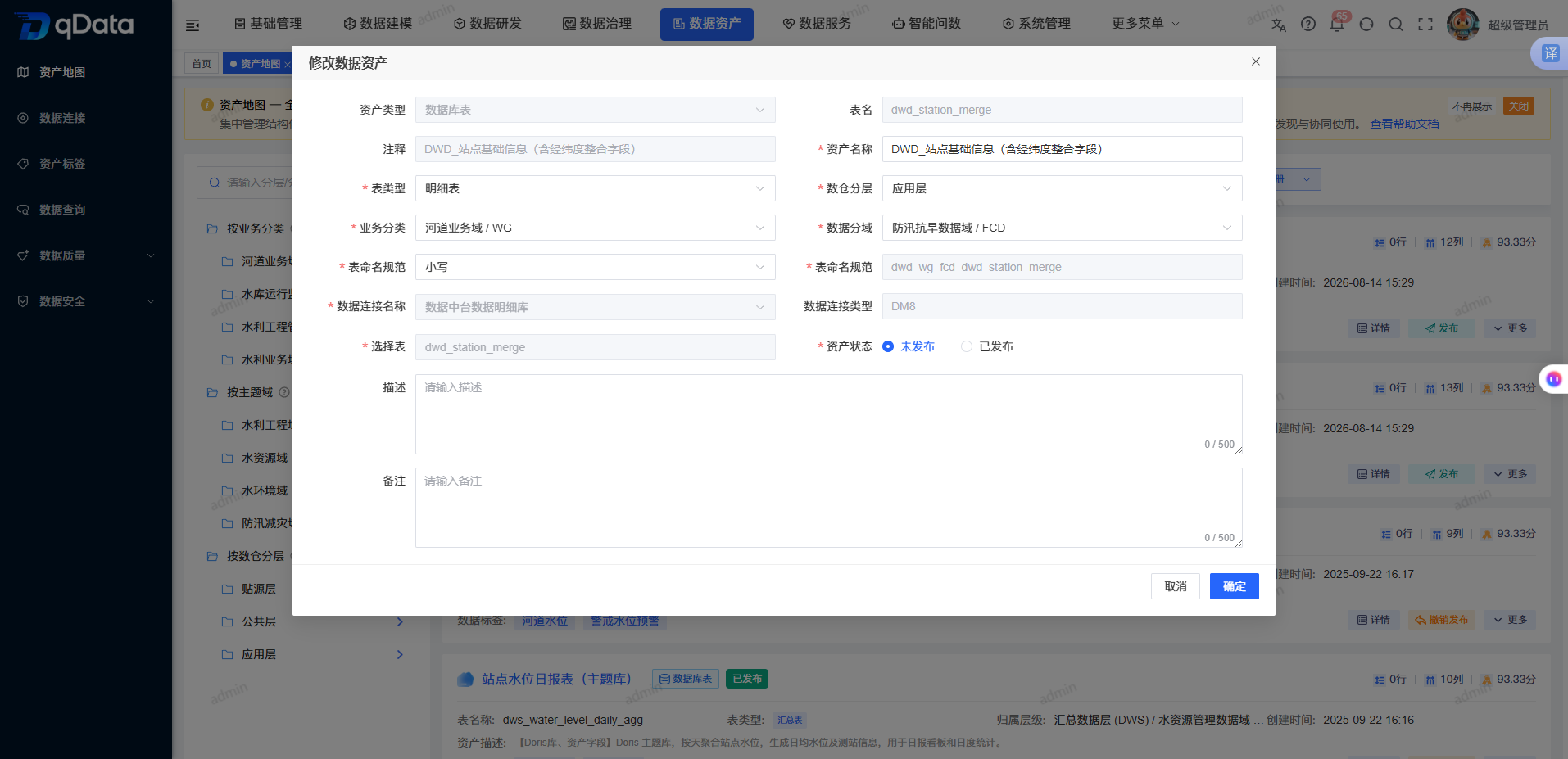Click 确定 to confirm changes
Image resolution: width=1568 pixels, height=759 pixels.
[1235, 586]
